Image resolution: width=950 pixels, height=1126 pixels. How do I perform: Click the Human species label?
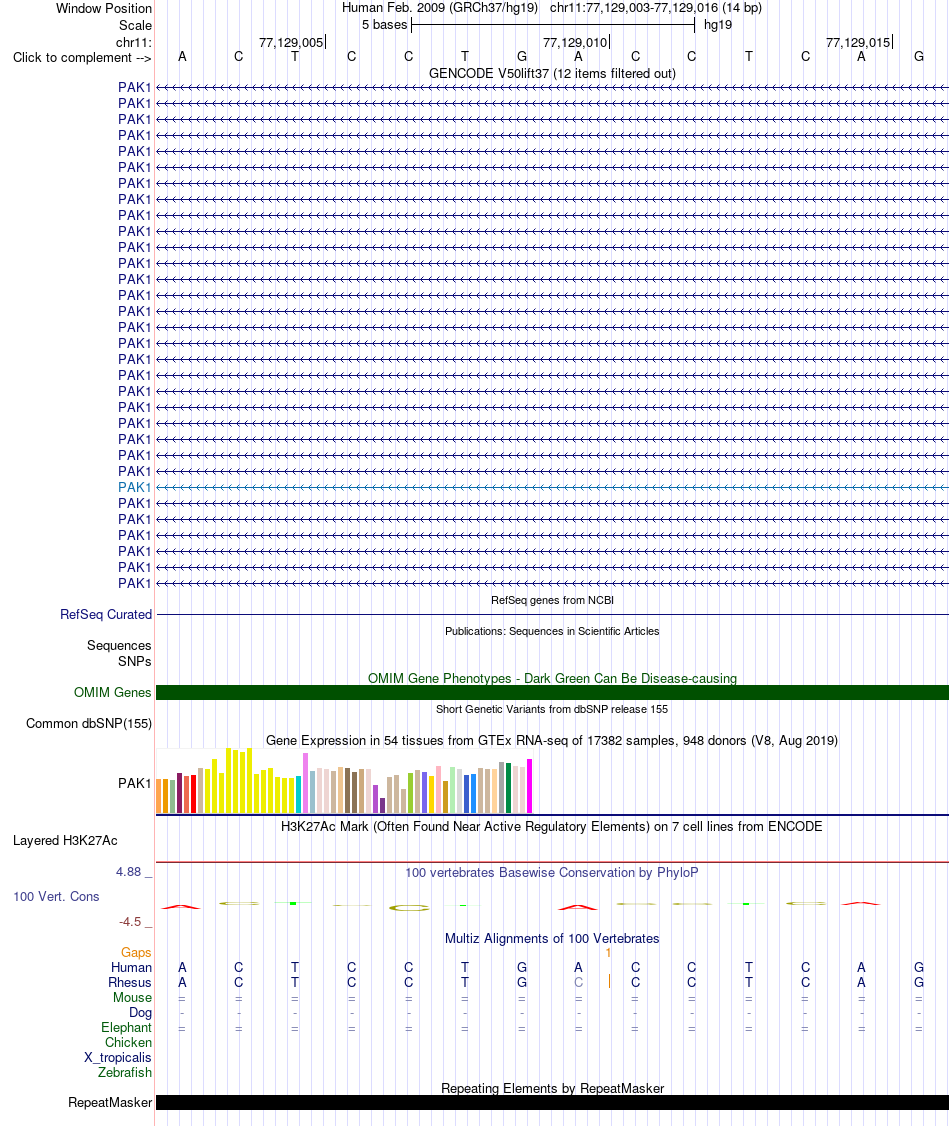131,967
